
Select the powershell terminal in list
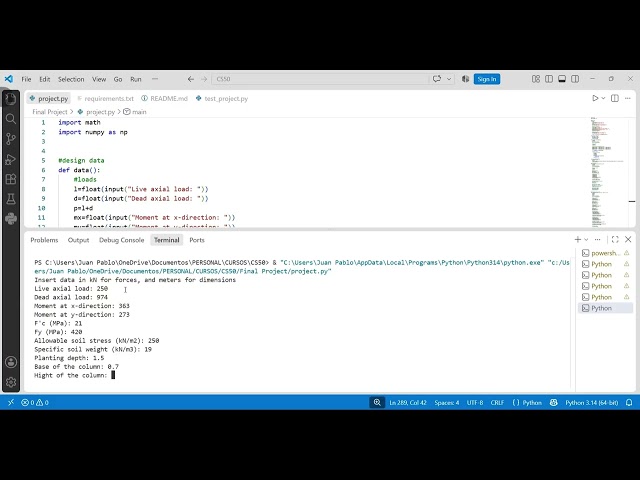(606, 253)
